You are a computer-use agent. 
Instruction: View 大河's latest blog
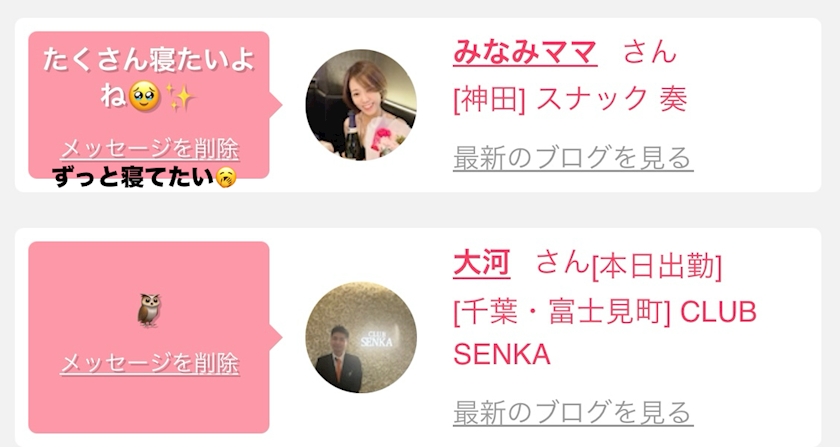pyautogui.click(x=573, y=413)
